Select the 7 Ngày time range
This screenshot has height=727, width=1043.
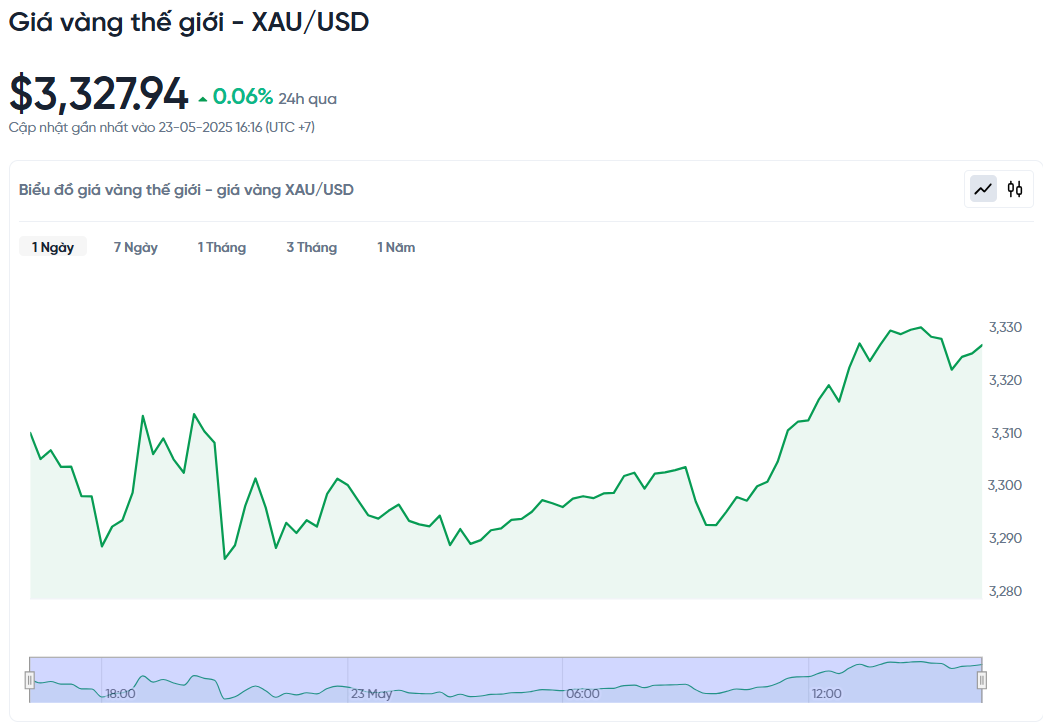click(x=136, y=247)
